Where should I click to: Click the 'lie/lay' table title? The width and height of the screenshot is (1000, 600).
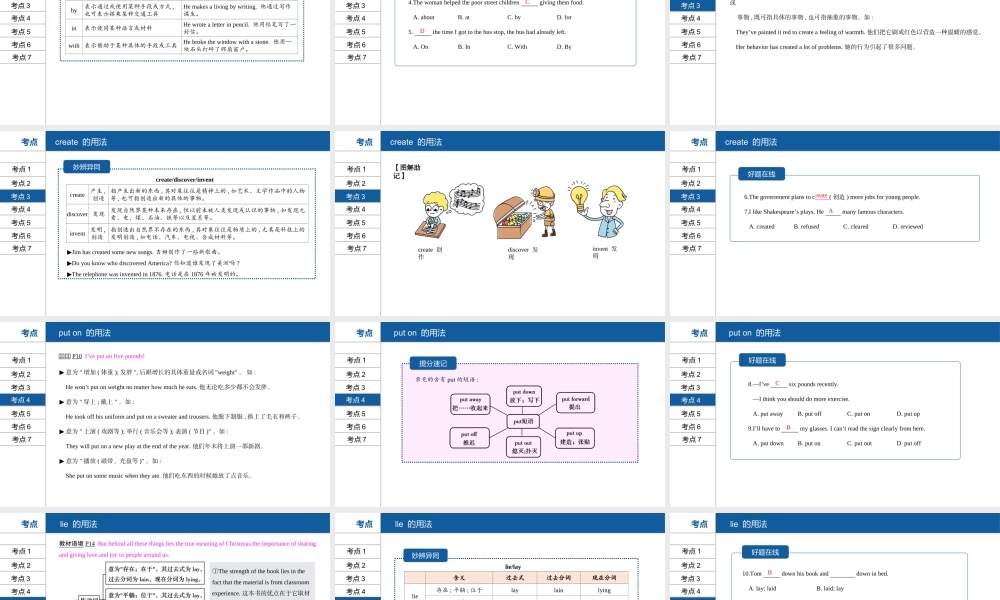[513, 566]
